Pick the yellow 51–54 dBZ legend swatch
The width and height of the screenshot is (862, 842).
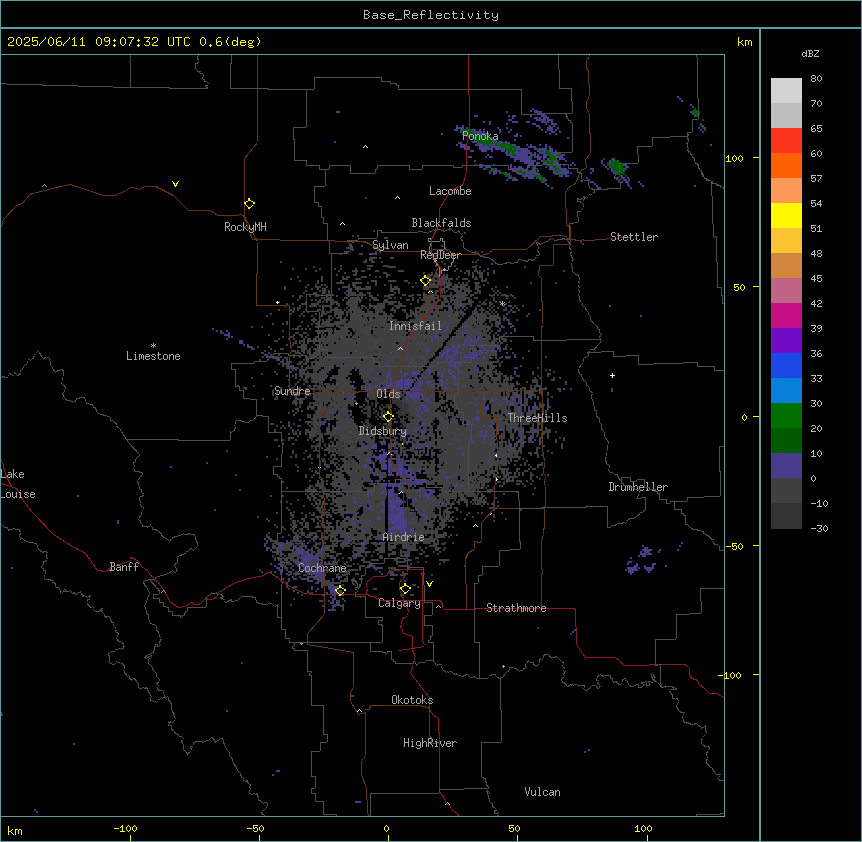click(x=786, y=215)
